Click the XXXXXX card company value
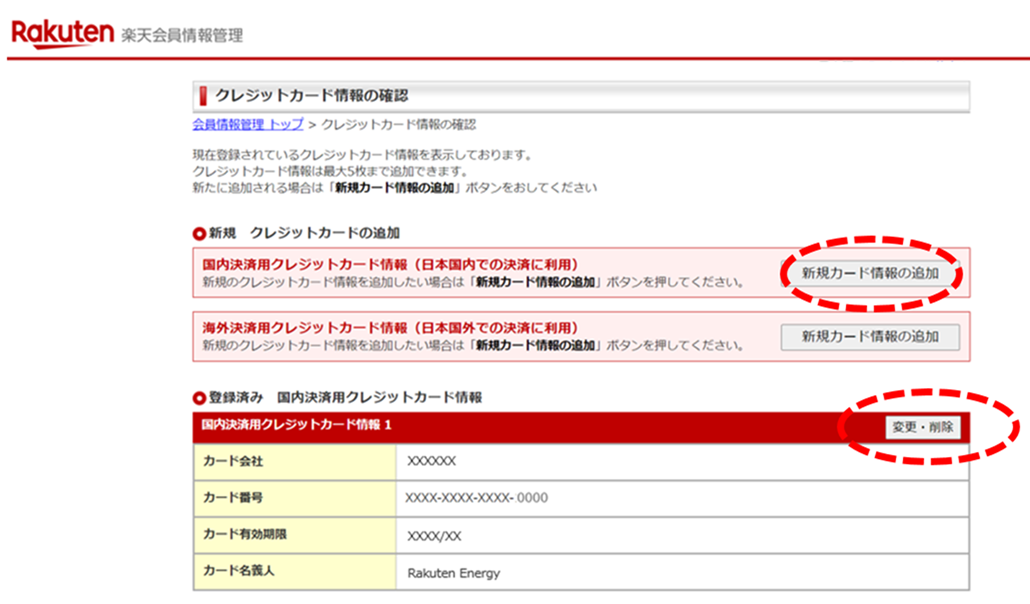The width and height of the screenshot is (1030, 604). (x=431, y=461)
